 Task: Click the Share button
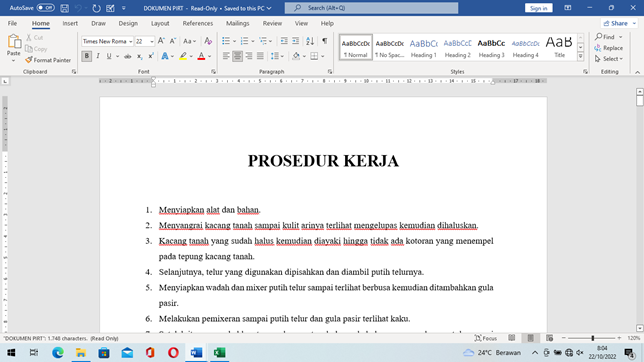[x=619, y=23]
